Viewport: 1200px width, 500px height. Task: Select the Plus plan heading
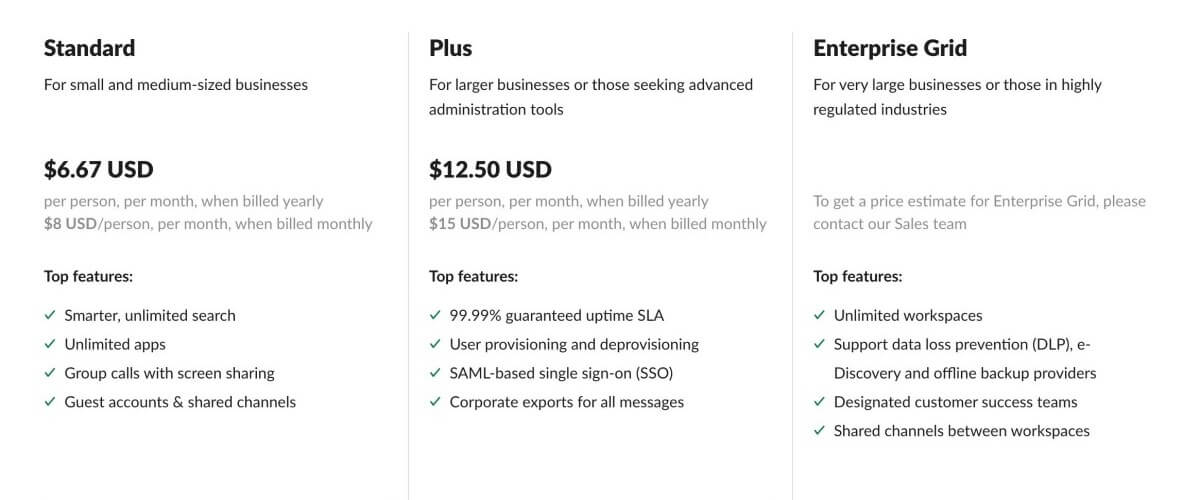450,48
